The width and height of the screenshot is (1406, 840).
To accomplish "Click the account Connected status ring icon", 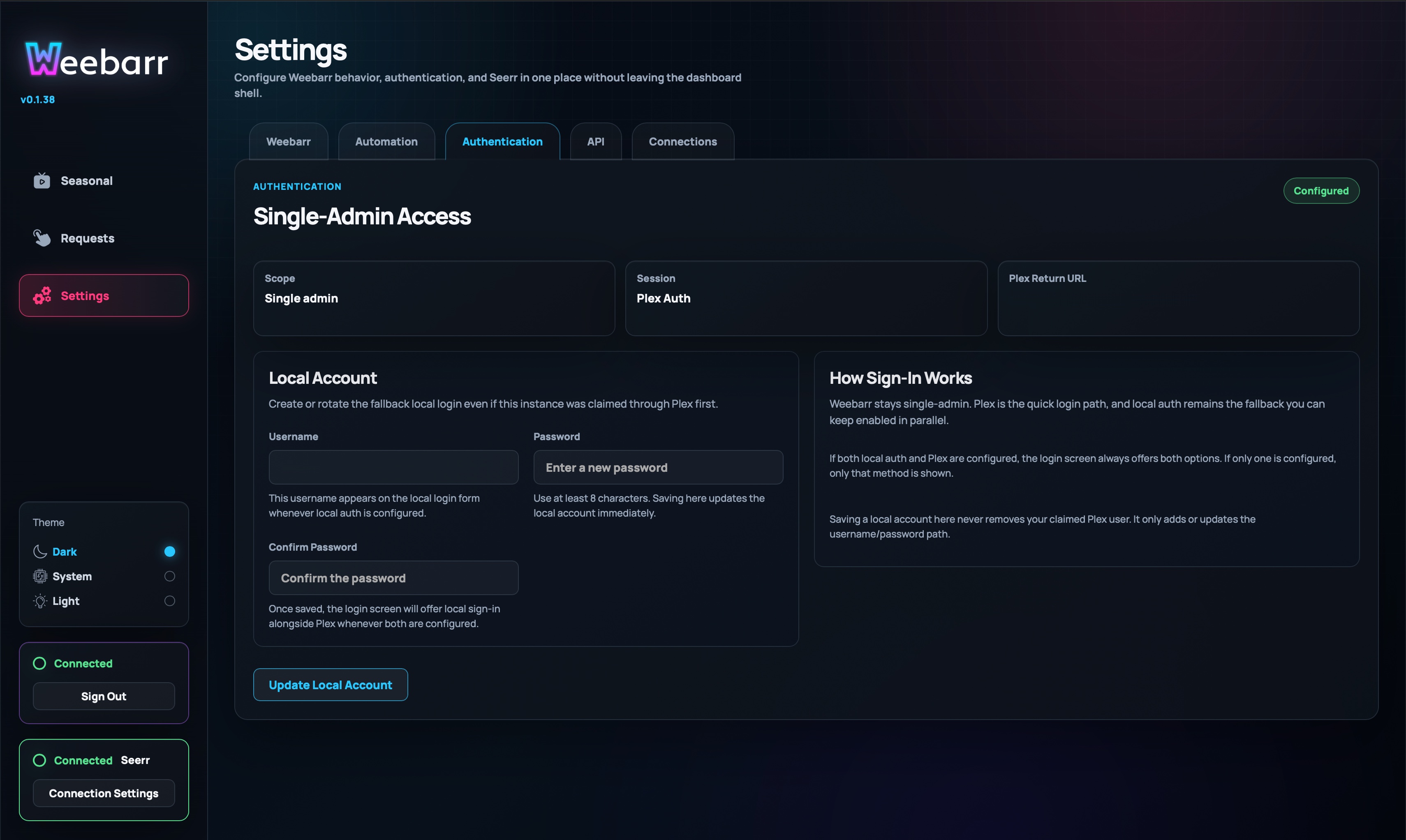I will coord(39,663).
